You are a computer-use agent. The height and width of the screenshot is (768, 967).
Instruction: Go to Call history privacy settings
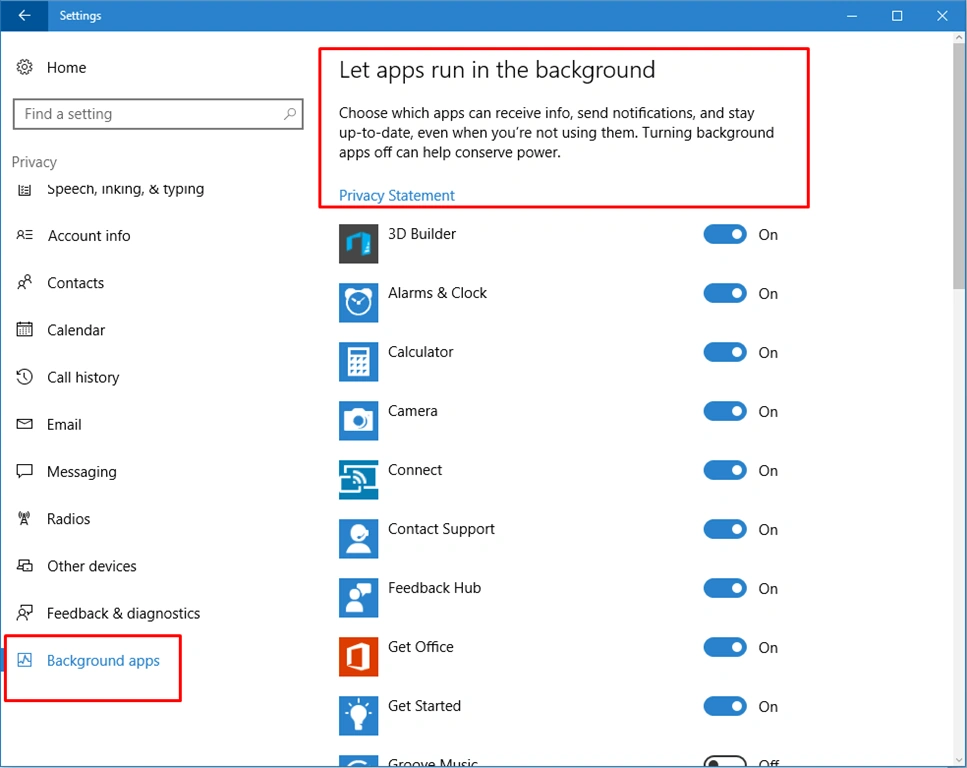(83, 377)
